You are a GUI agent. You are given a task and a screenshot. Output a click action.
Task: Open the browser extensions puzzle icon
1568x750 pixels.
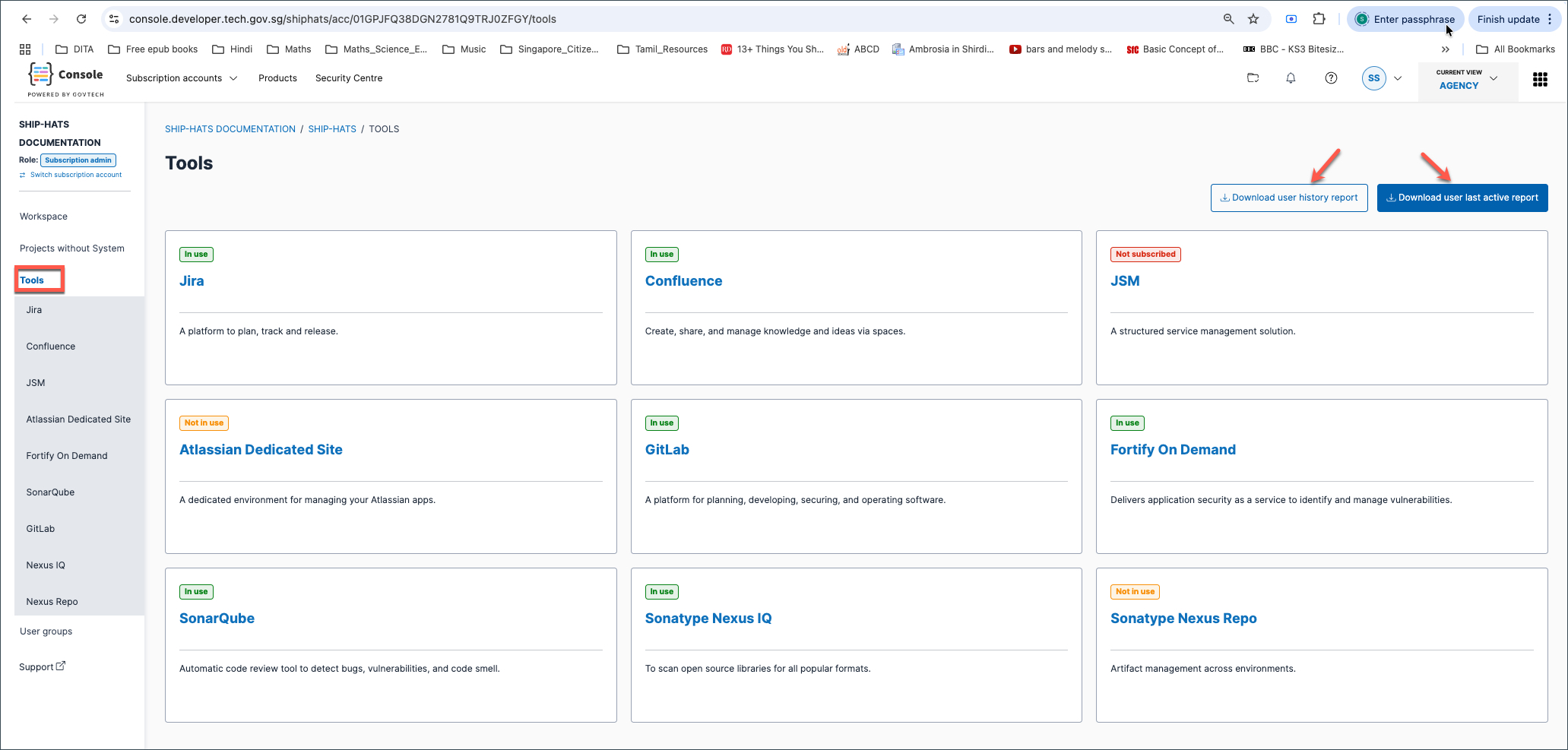(1319, 19)
